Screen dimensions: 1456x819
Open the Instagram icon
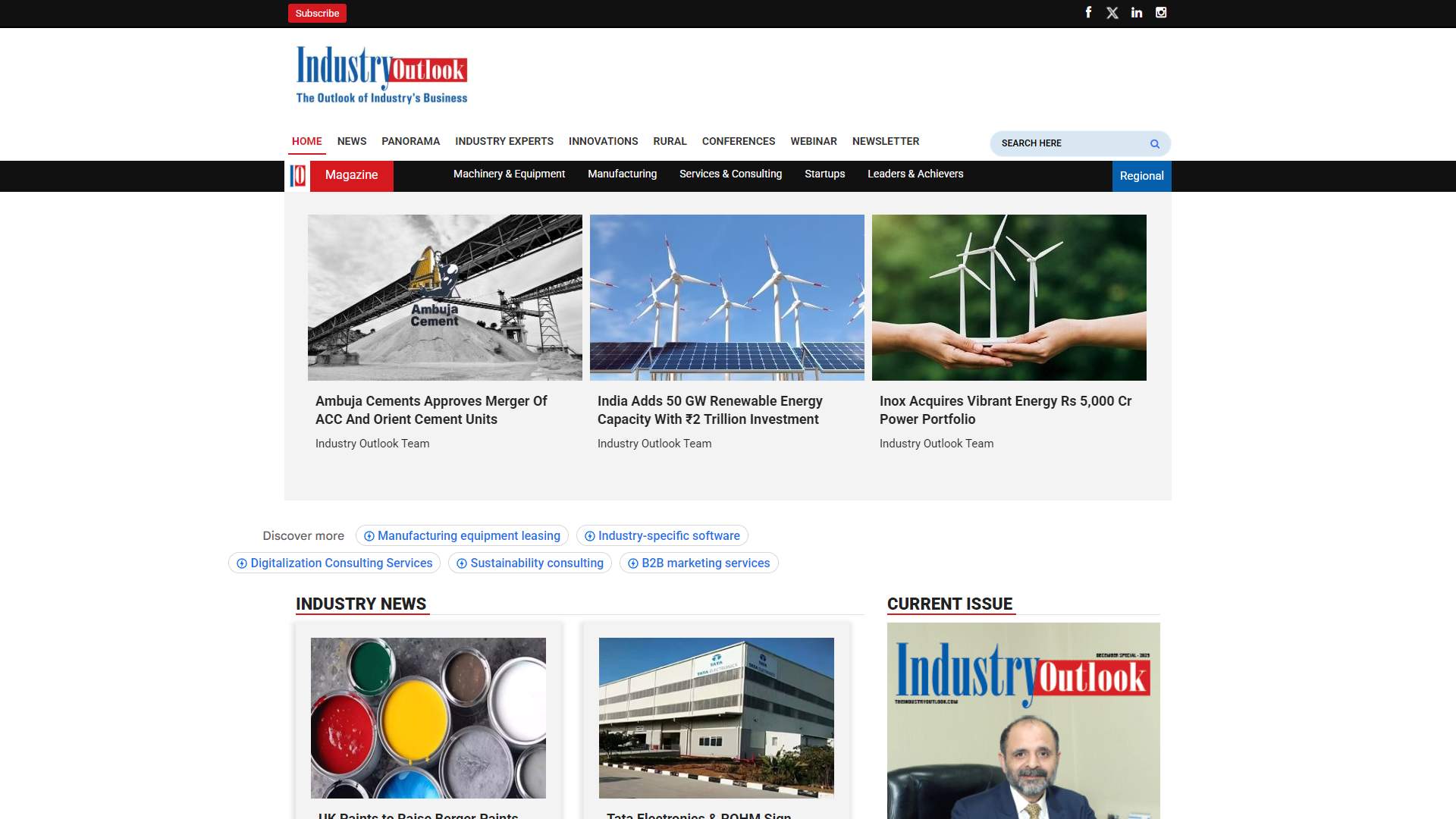pos(1161,12)
